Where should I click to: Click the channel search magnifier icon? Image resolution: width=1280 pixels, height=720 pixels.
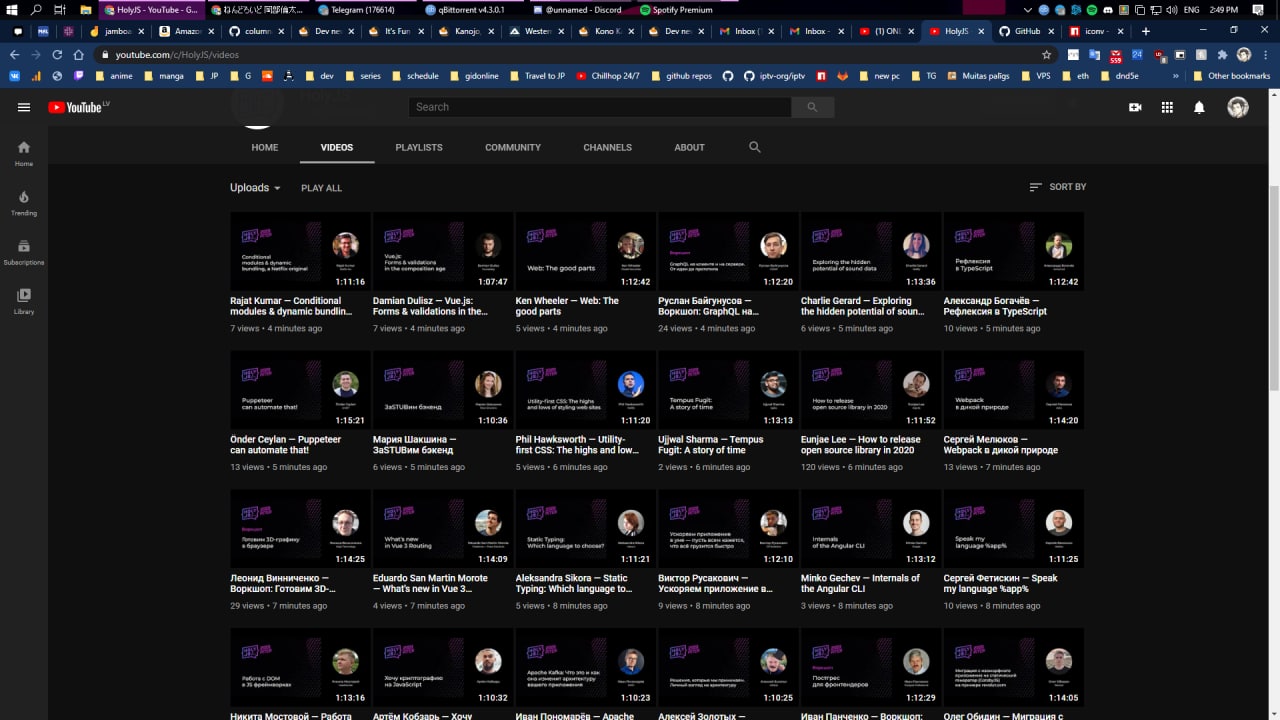click(755, 147)
